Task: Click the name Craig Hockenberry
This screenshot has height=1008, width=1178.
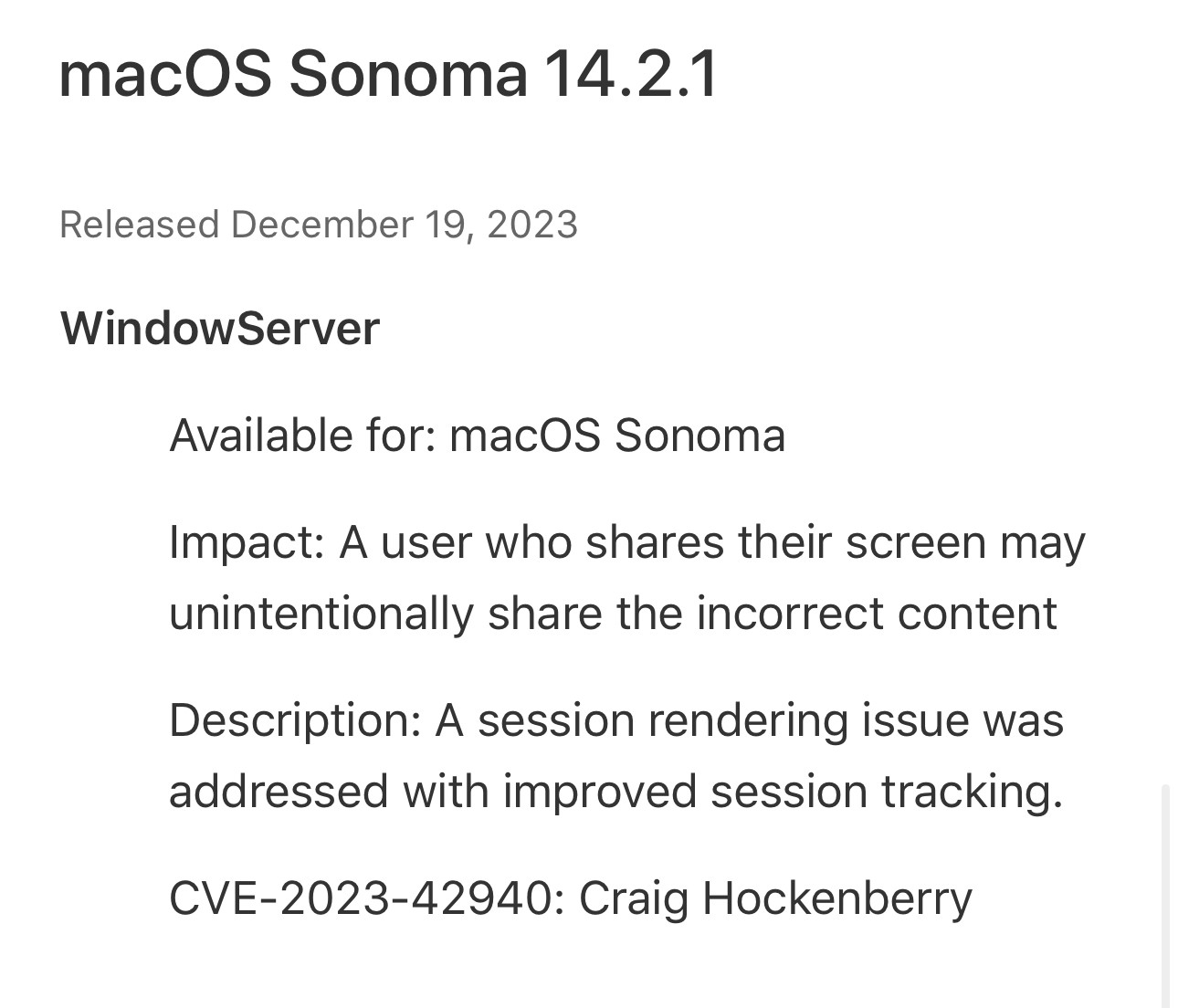Action: [x=775, y=898]
